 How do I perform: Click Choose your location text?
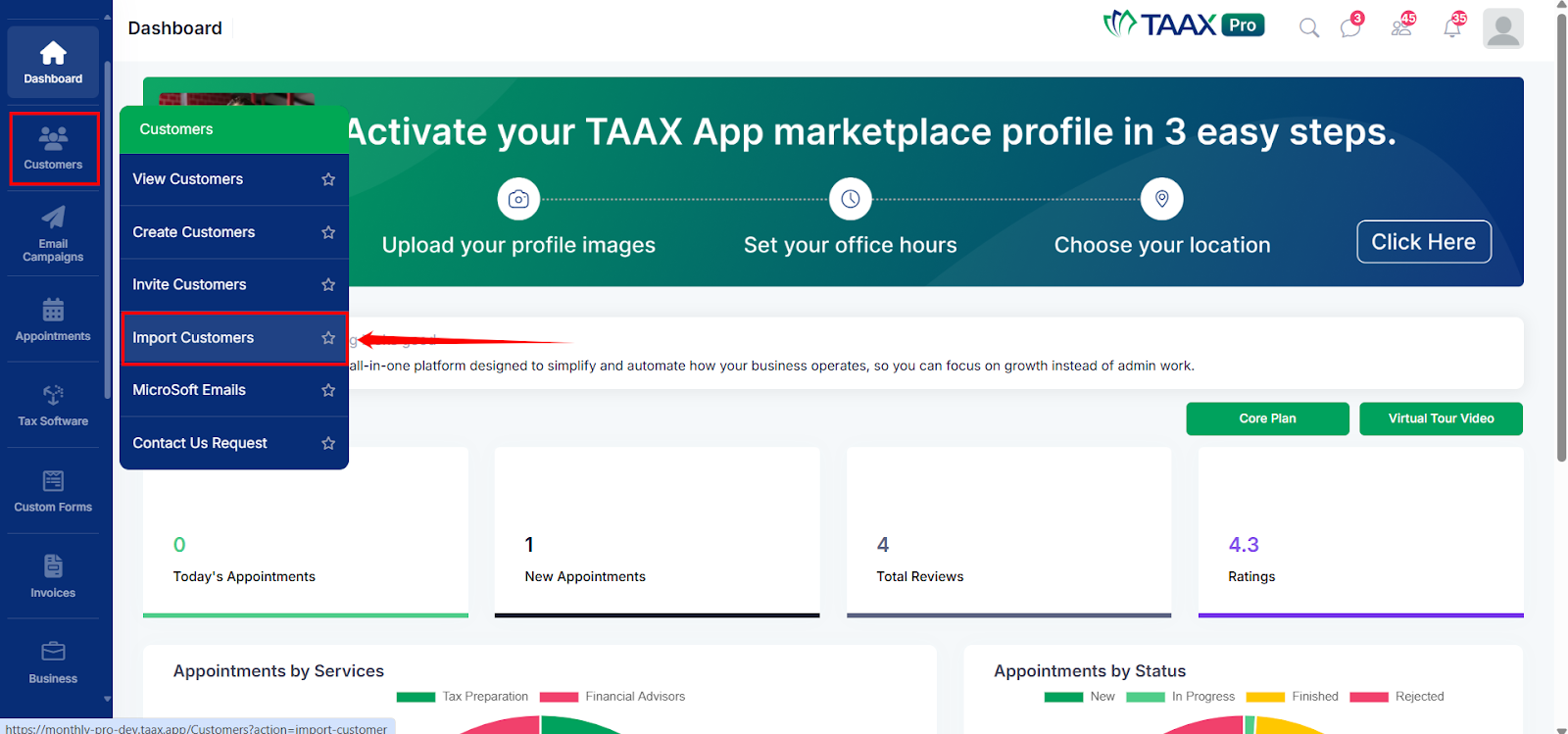1162,245
